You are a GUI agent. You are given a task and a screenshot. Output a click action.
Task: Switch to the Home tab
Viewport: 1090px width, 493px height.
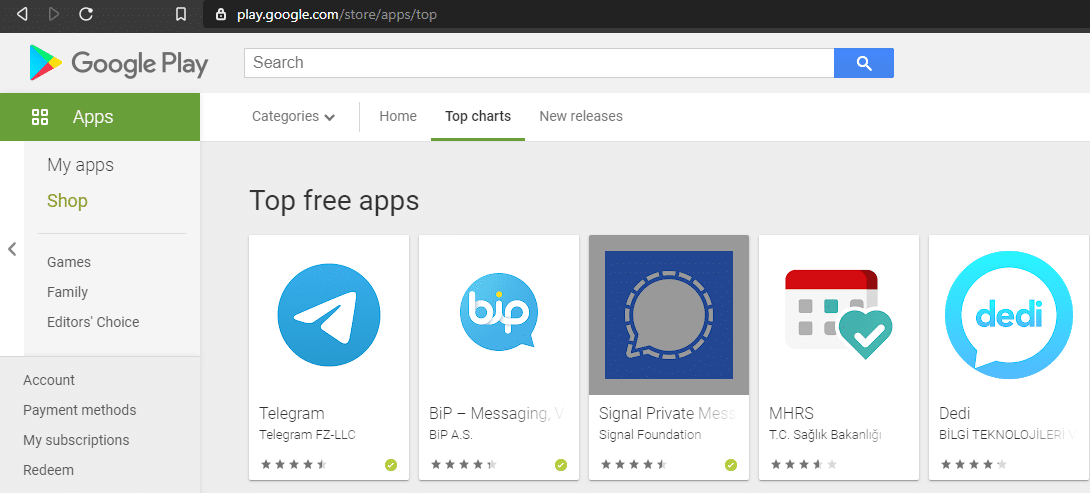pos(398,116)
